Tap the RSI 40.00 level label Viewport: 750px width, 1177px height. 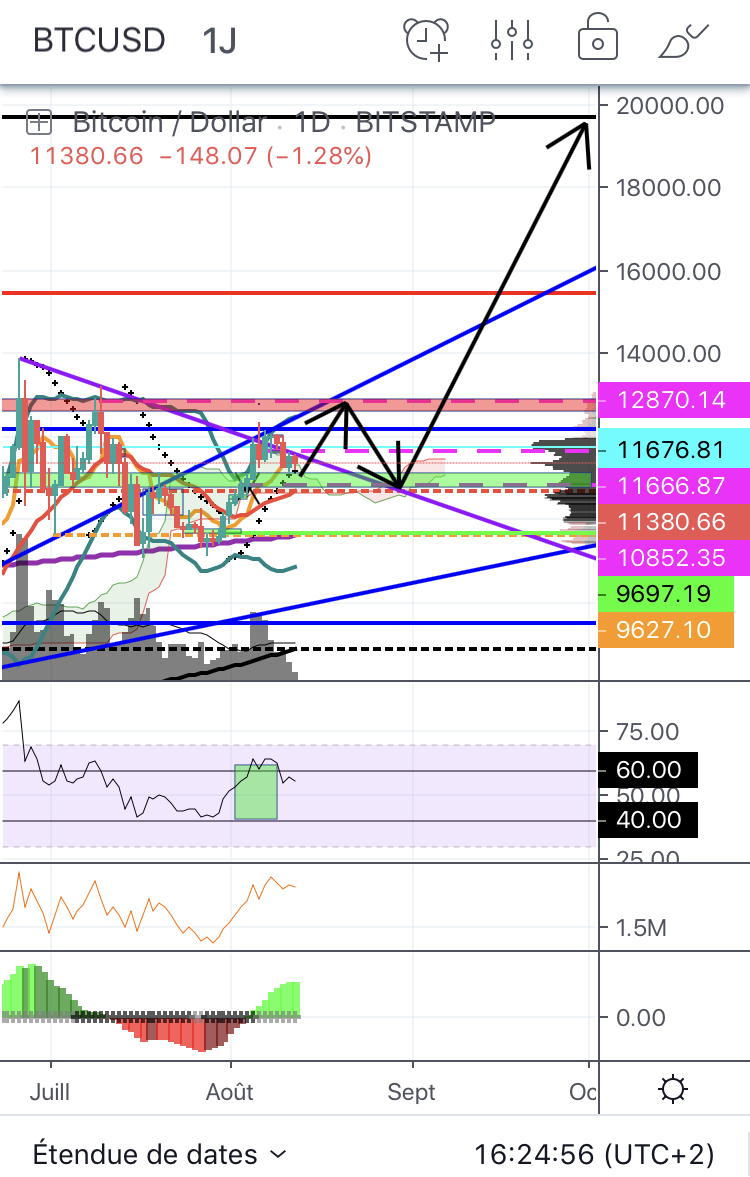coord(648,820)
